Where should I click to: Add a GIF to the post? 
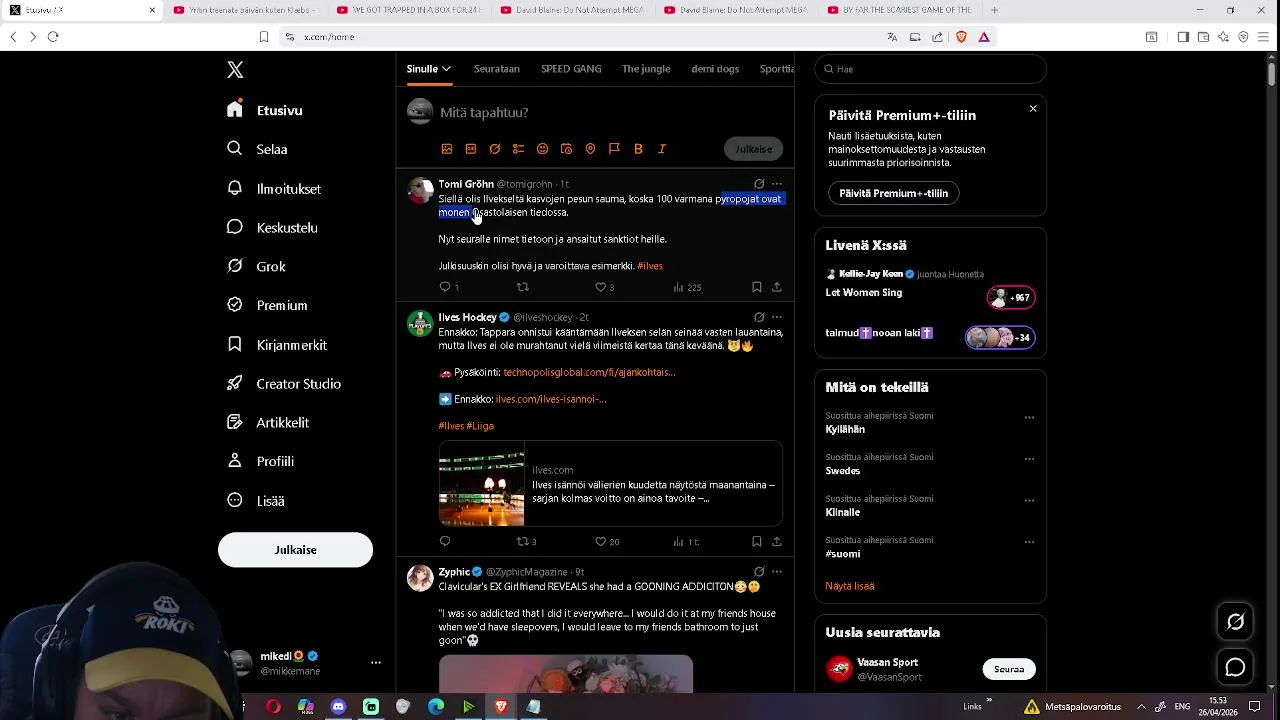(x=471, y=149)
